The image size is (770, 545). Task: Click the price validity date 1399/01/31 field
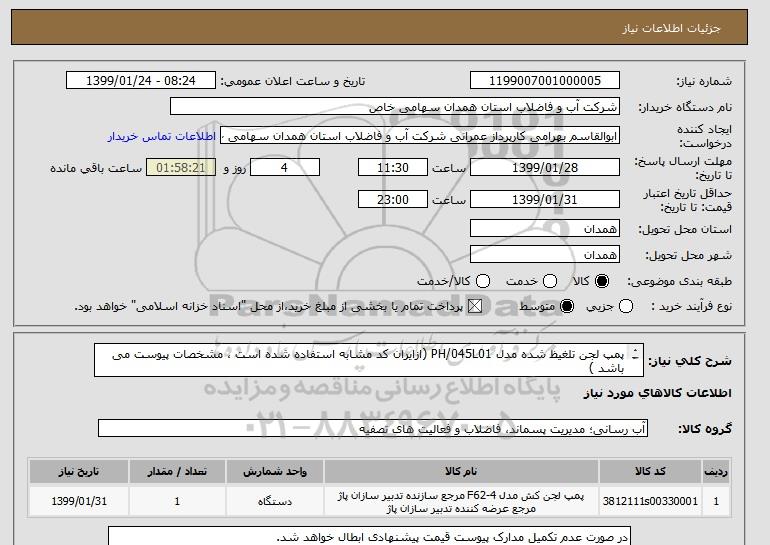click(x=545, y=199)
